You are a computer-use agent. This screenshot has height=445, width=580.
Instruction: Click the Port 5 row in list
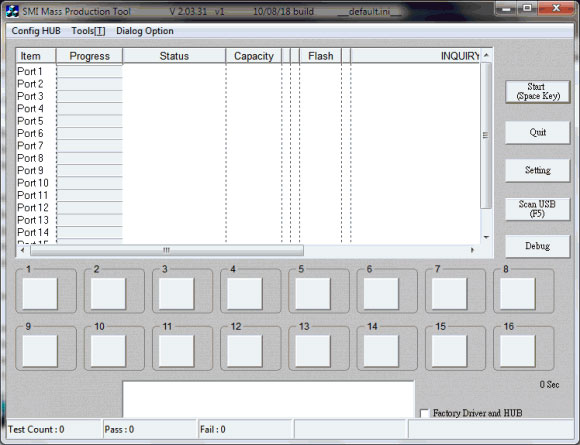[x=248, y=121]
